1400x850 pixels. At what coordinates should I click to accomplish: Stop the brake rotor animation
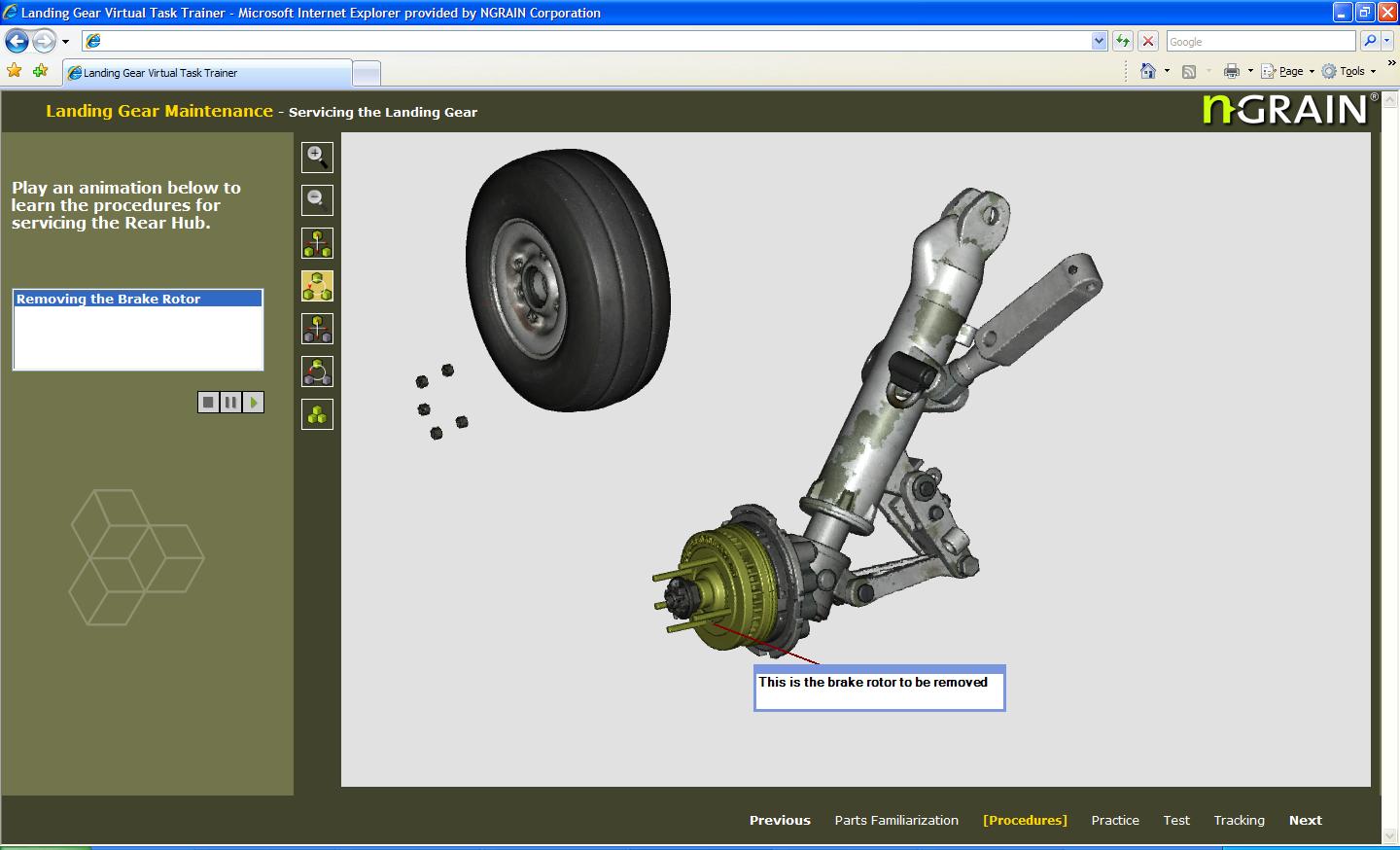(x=208, y=403)
